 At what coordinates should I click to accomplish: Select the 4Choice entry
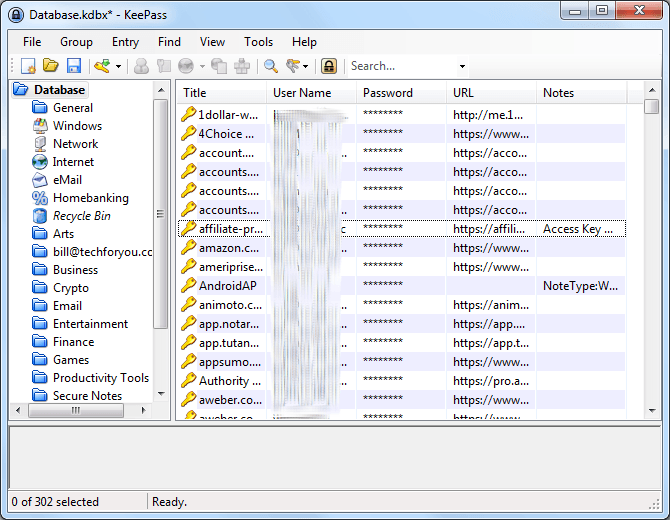[402, 134]
